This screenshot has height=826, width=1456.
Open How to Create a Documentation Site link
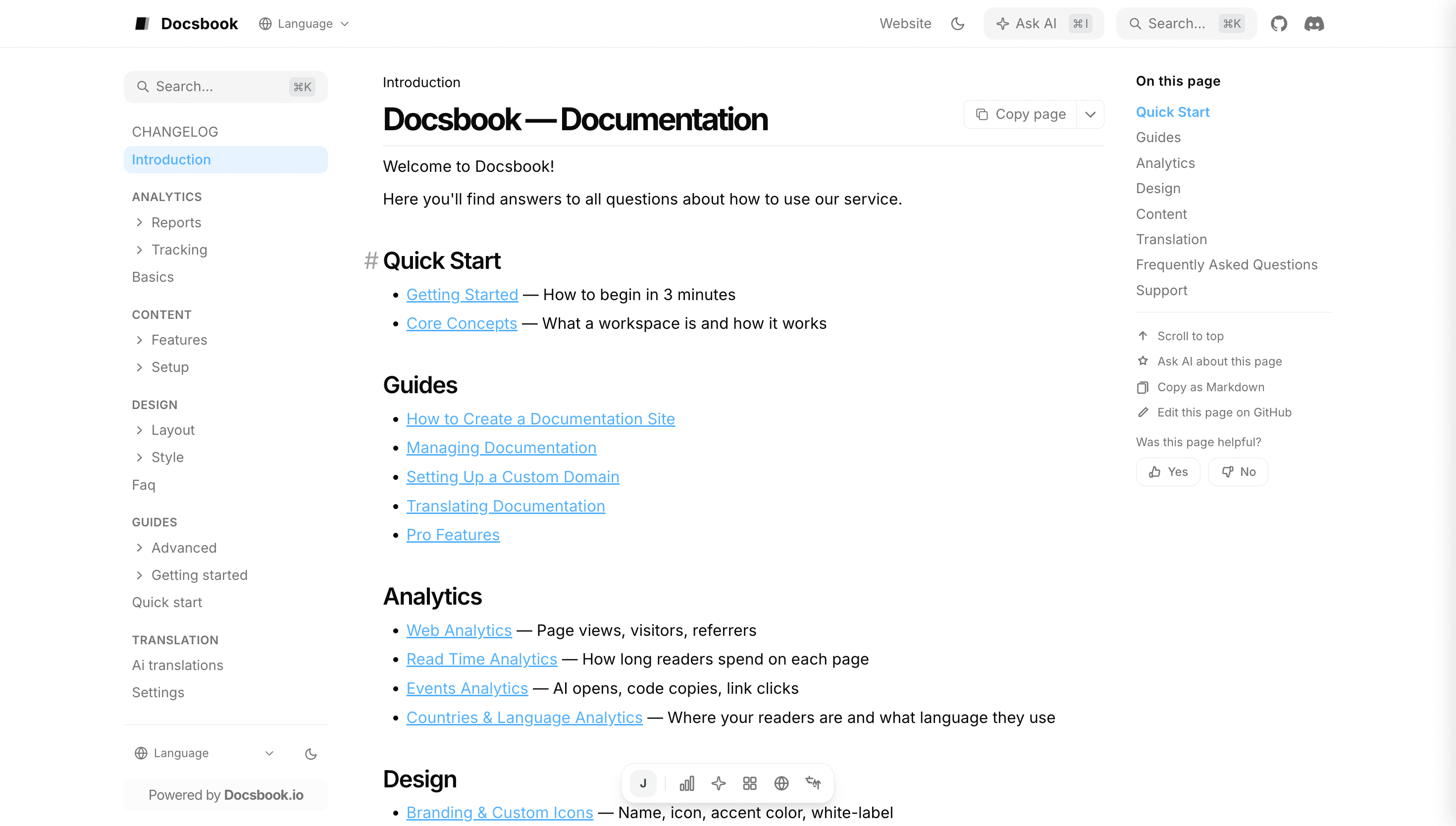(540, 419)
